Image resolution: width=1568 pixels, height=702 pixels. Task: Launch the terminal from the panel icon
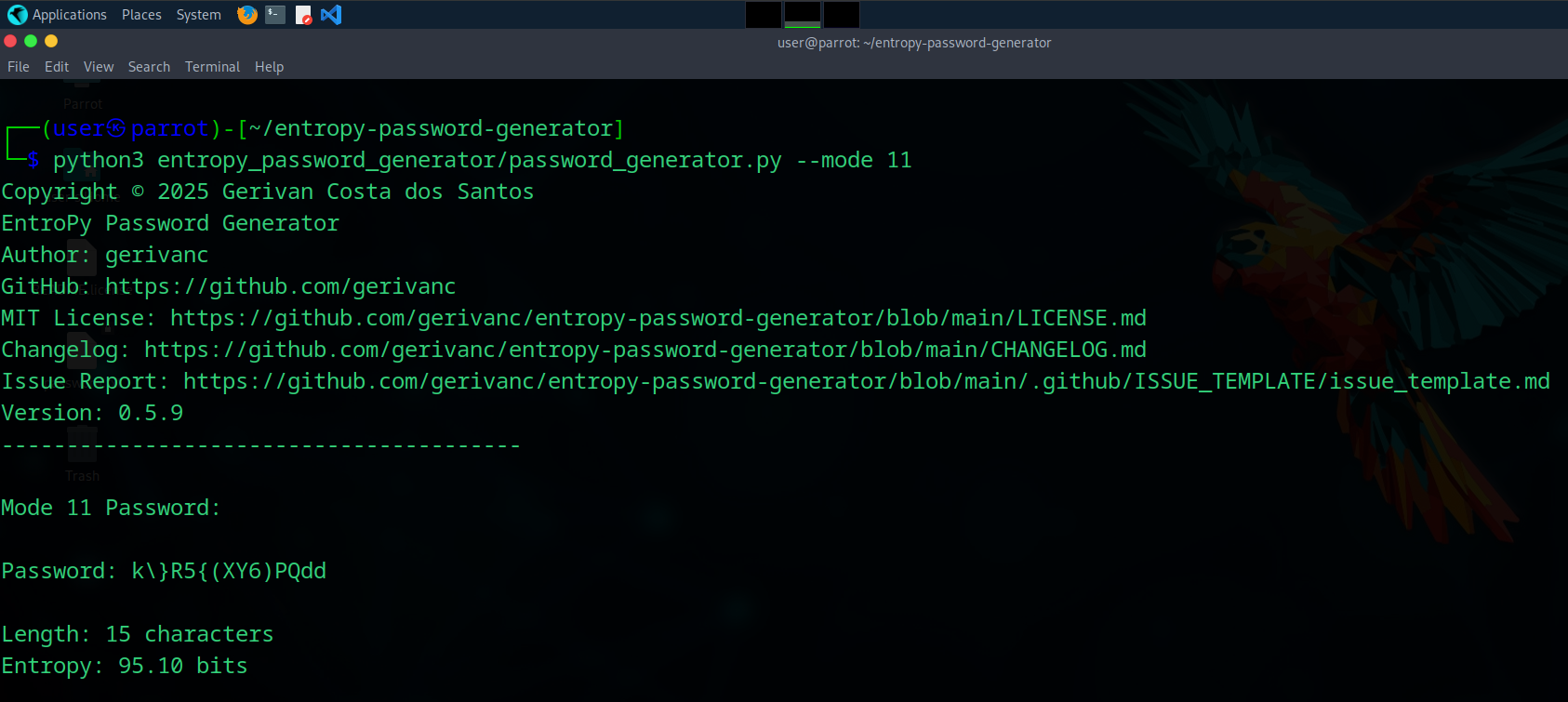click(273, 14)
